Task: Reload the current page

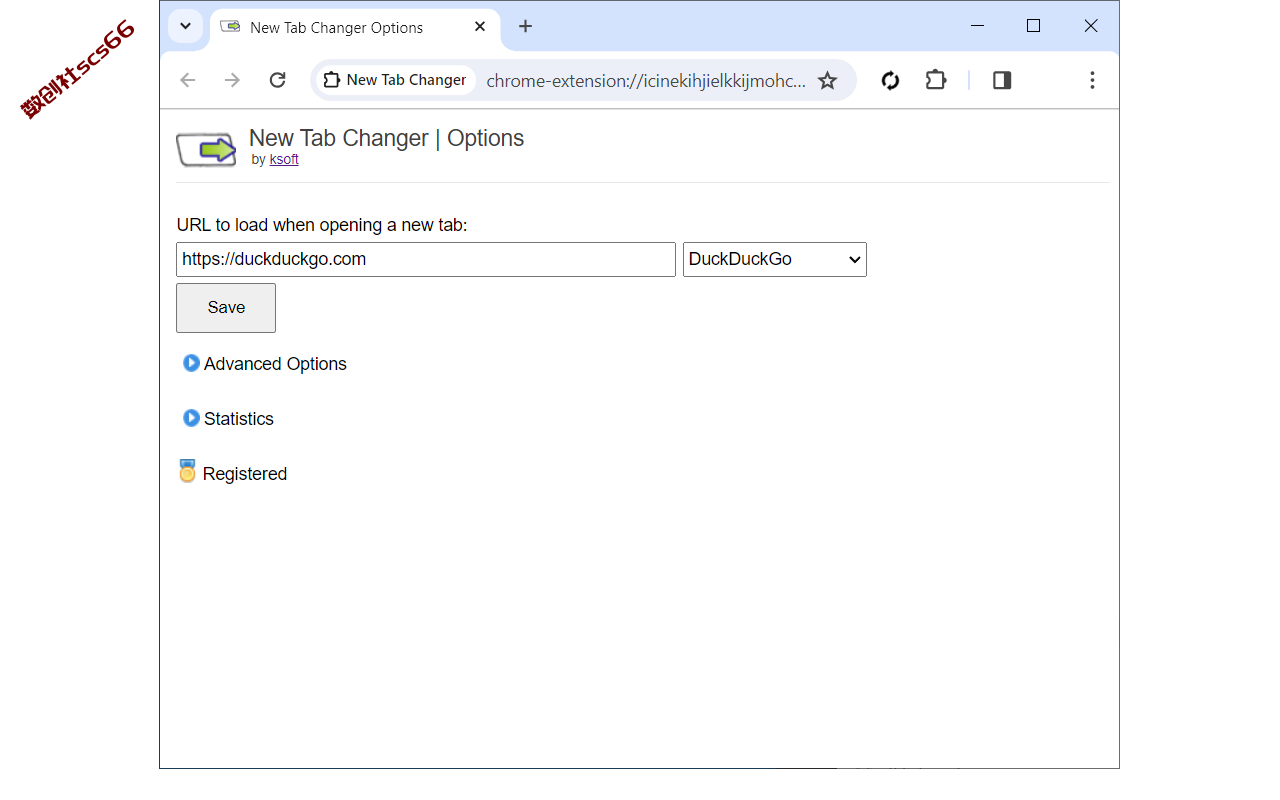Action: pyautogui.click(x=278, y=80)
